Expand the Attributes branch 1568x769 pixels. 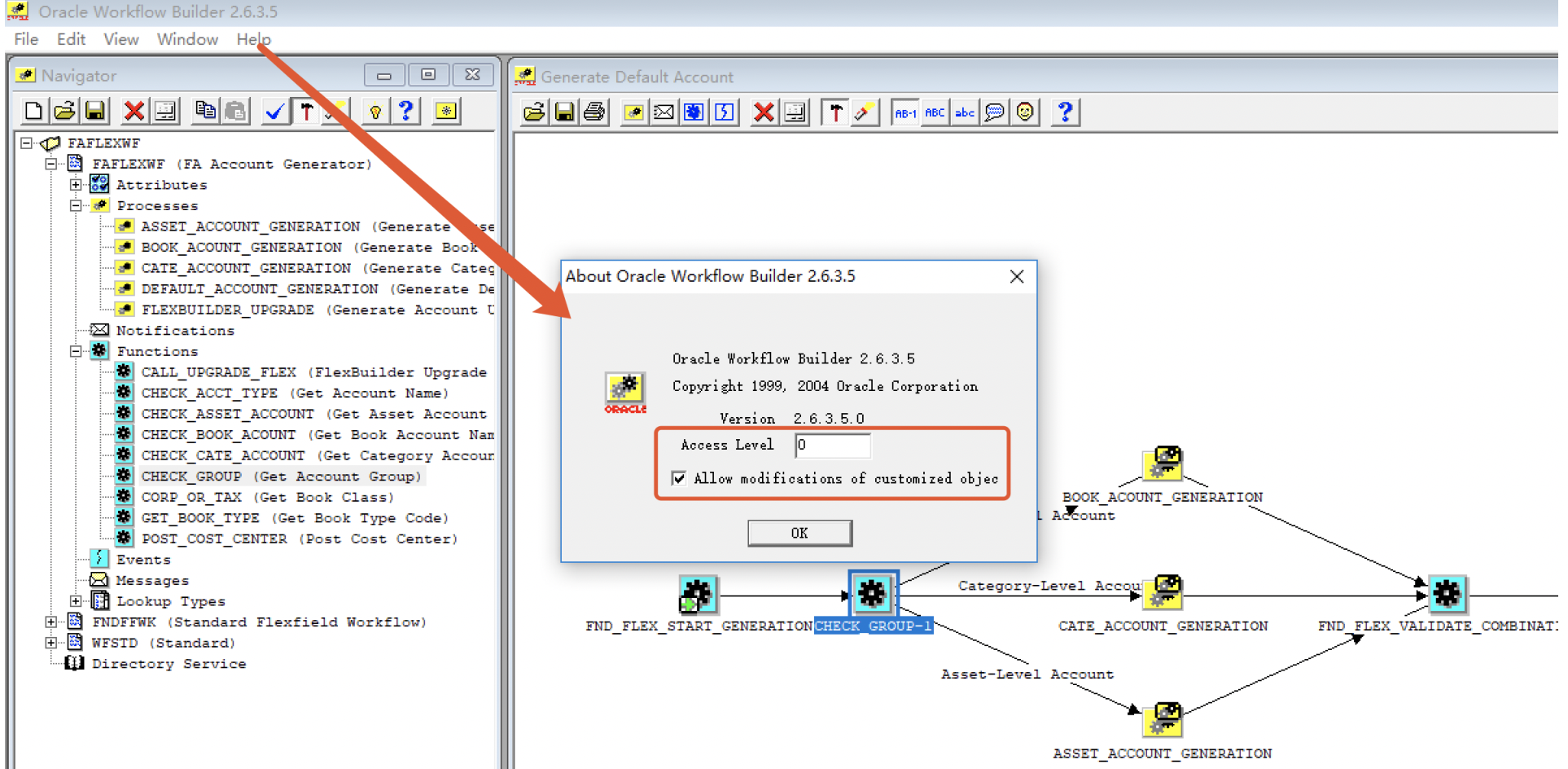[x=76, y=185]
